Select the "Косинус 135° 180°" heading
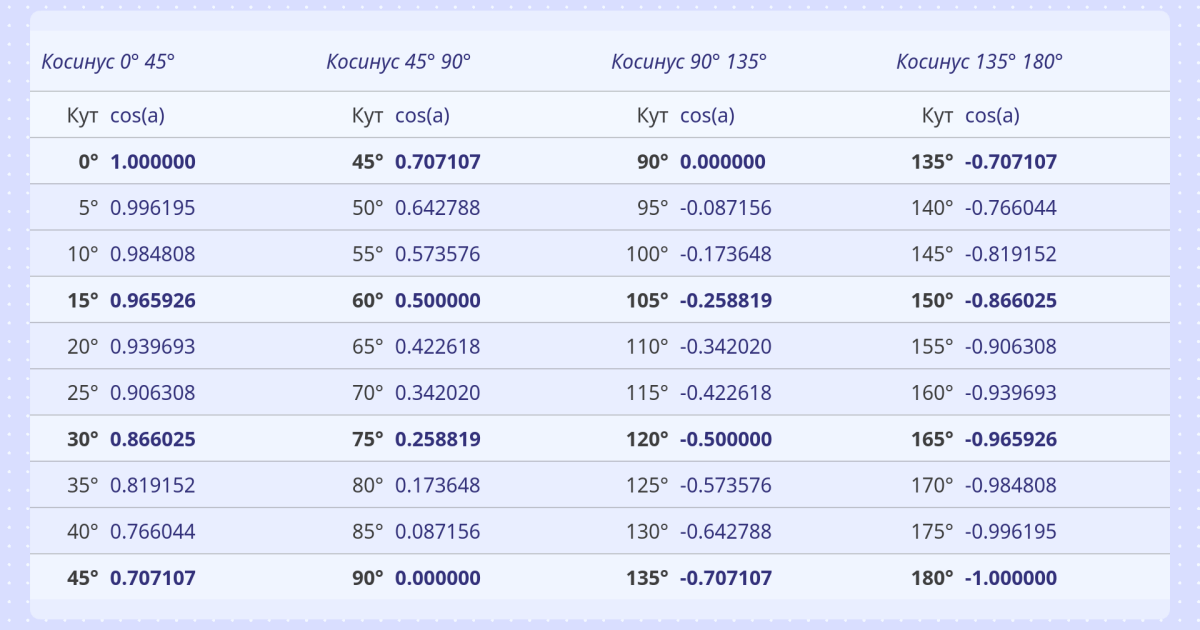This screenshot has height=630, width=1200. [979, 62]
